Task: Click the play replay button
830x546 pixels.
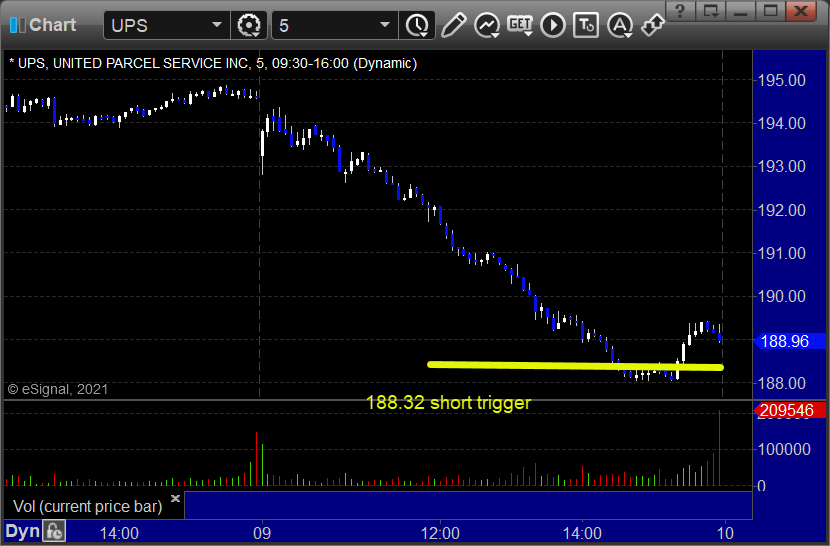Action: (x=553, y=25)
